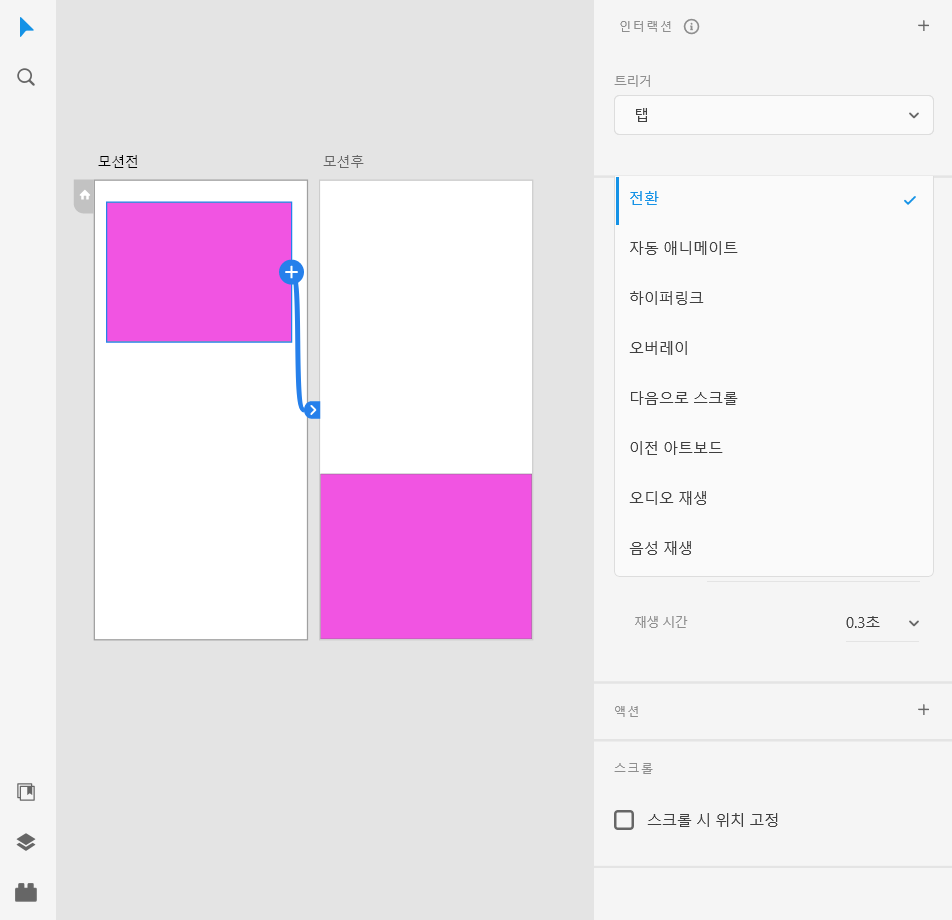Choose 오디오 재생 option
Screen dimensions: 952x920
[x=774, y=498]
